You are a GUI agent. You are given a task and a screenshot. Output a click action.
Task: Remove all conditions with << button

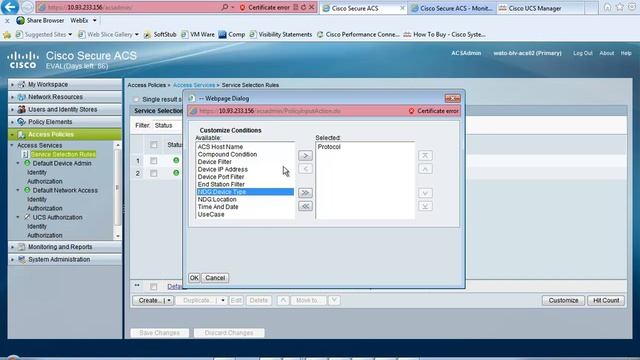305,206
